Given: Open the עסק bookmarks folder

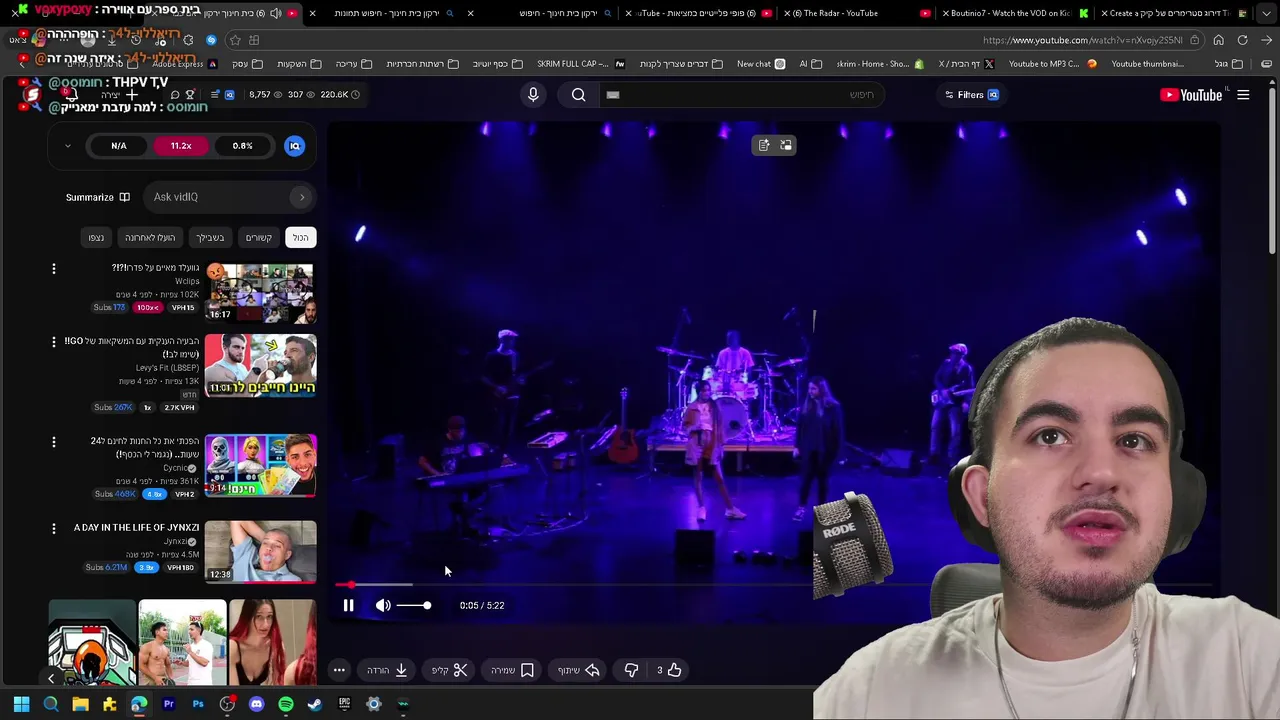Looking at the screenshot, I should pyautogui.click(x=247, y=64).
